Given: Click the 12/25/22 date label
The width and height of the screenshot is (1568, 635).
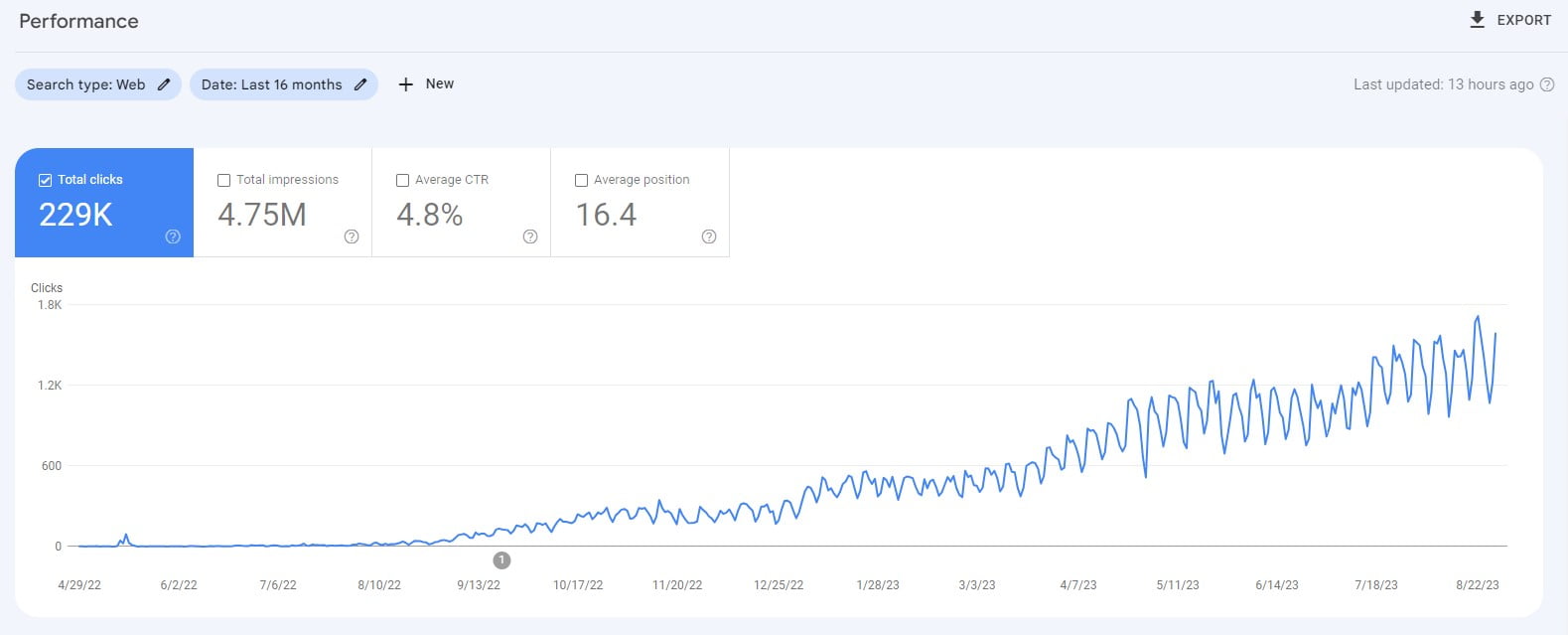Looking at the screenshot, I should tap(779, 585).
